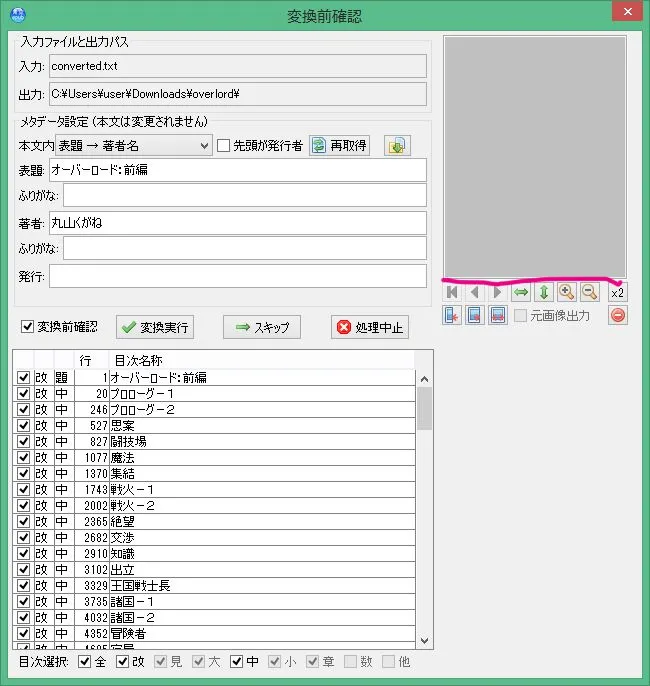Image resolution: width=650 pixels, height=686 pixels.
Task: Zoom out of the cover preview
Action: [x=590, y=292]
